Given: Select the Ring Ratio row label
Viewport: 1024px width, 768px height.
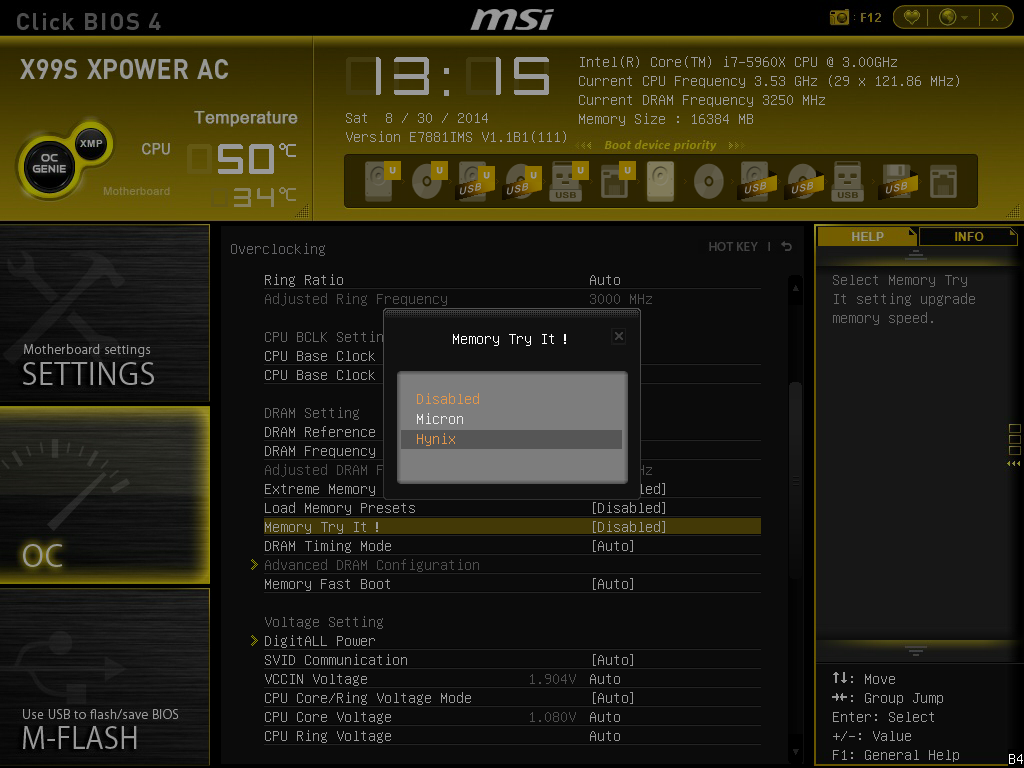Looking at the screenshot, I should point(304,280).
